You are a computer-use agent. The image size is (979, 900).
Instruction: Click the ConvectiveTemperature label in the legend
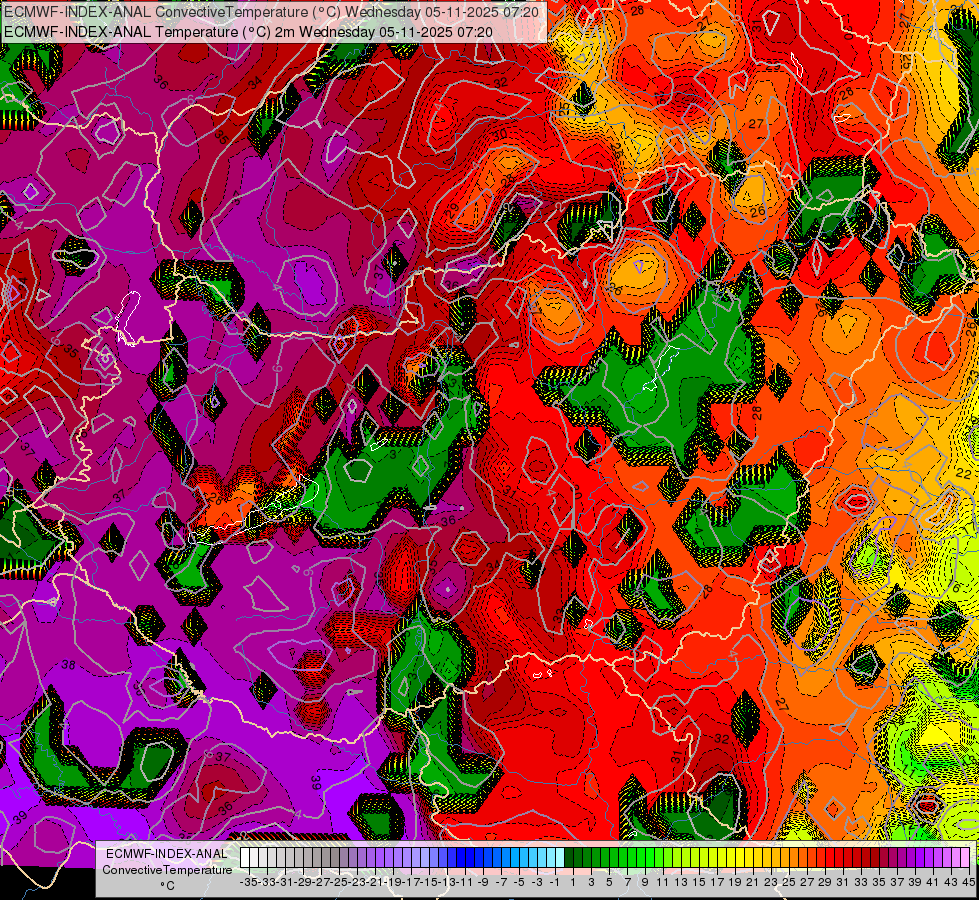[x=167, y=869]
